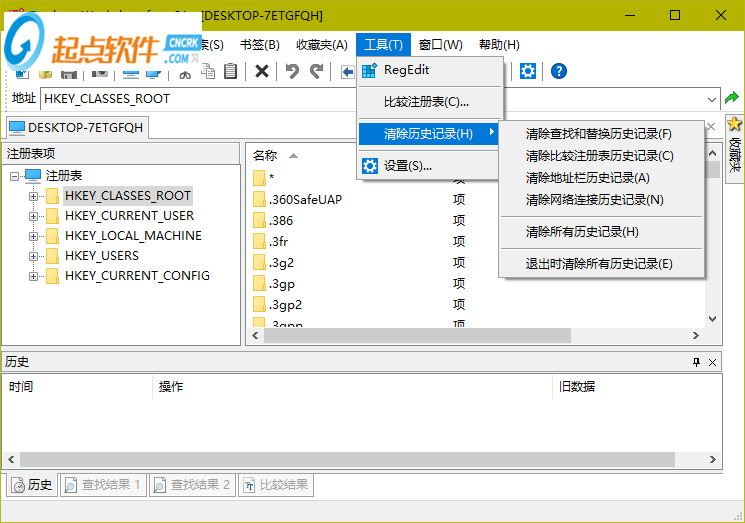Open the 收藏夹(A) menu
This screenshot has height=523, width=745.
click(x=322, y=45)
